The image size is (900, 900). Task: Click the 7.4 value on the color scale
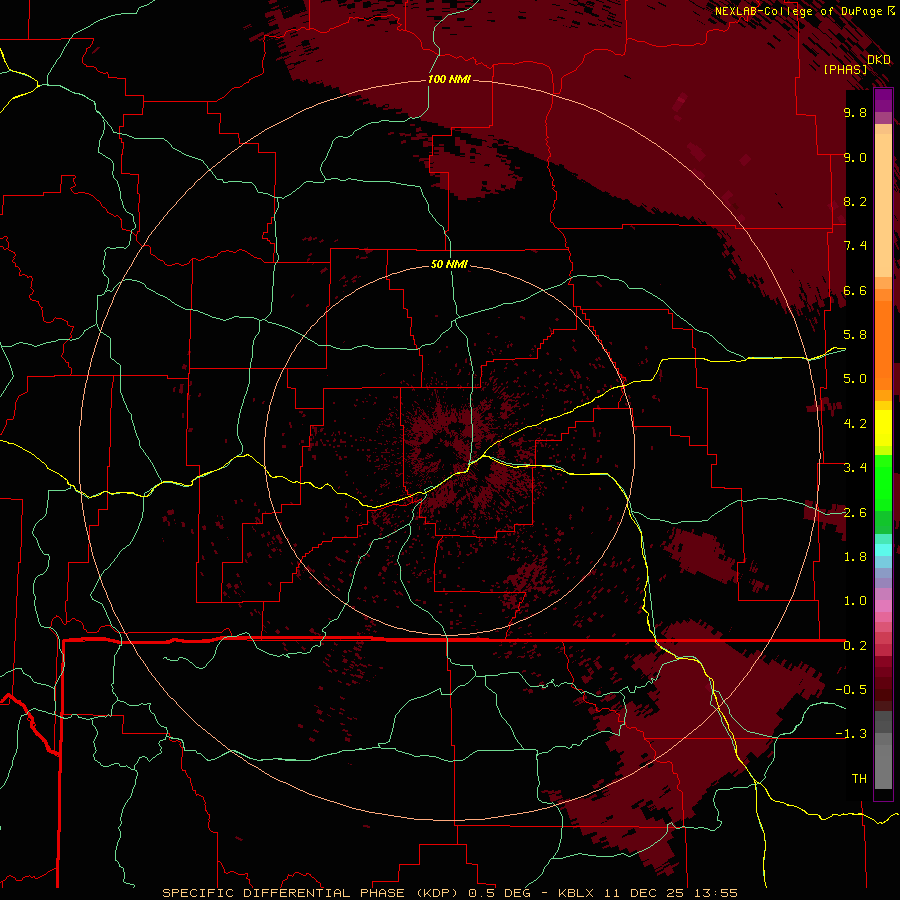point(855,246)
